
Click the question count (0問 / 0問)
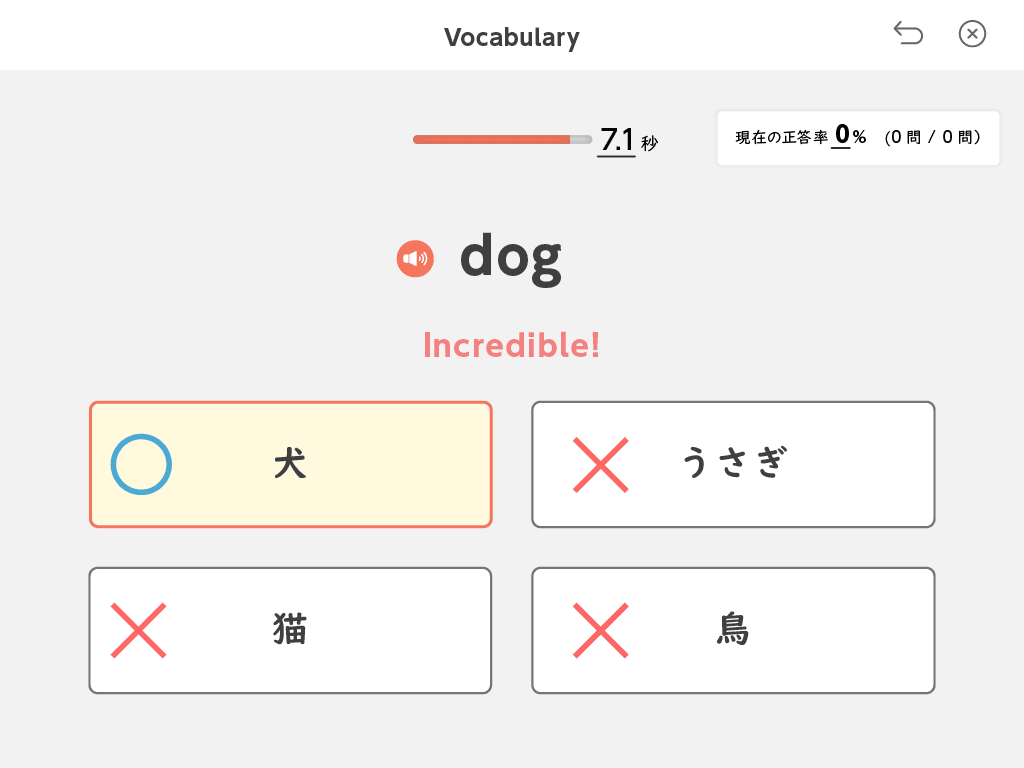(x=932, y=138)
